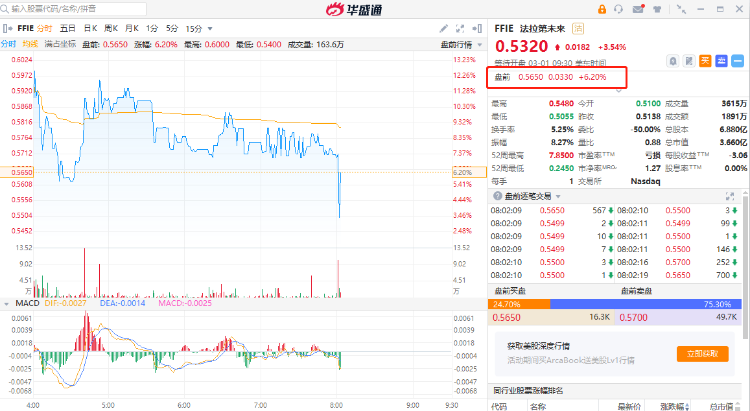Click the 0.5650 trade with volume 567
Image resolution: width=750 pixels, height=411 pixels.
[x=551, y=210]
